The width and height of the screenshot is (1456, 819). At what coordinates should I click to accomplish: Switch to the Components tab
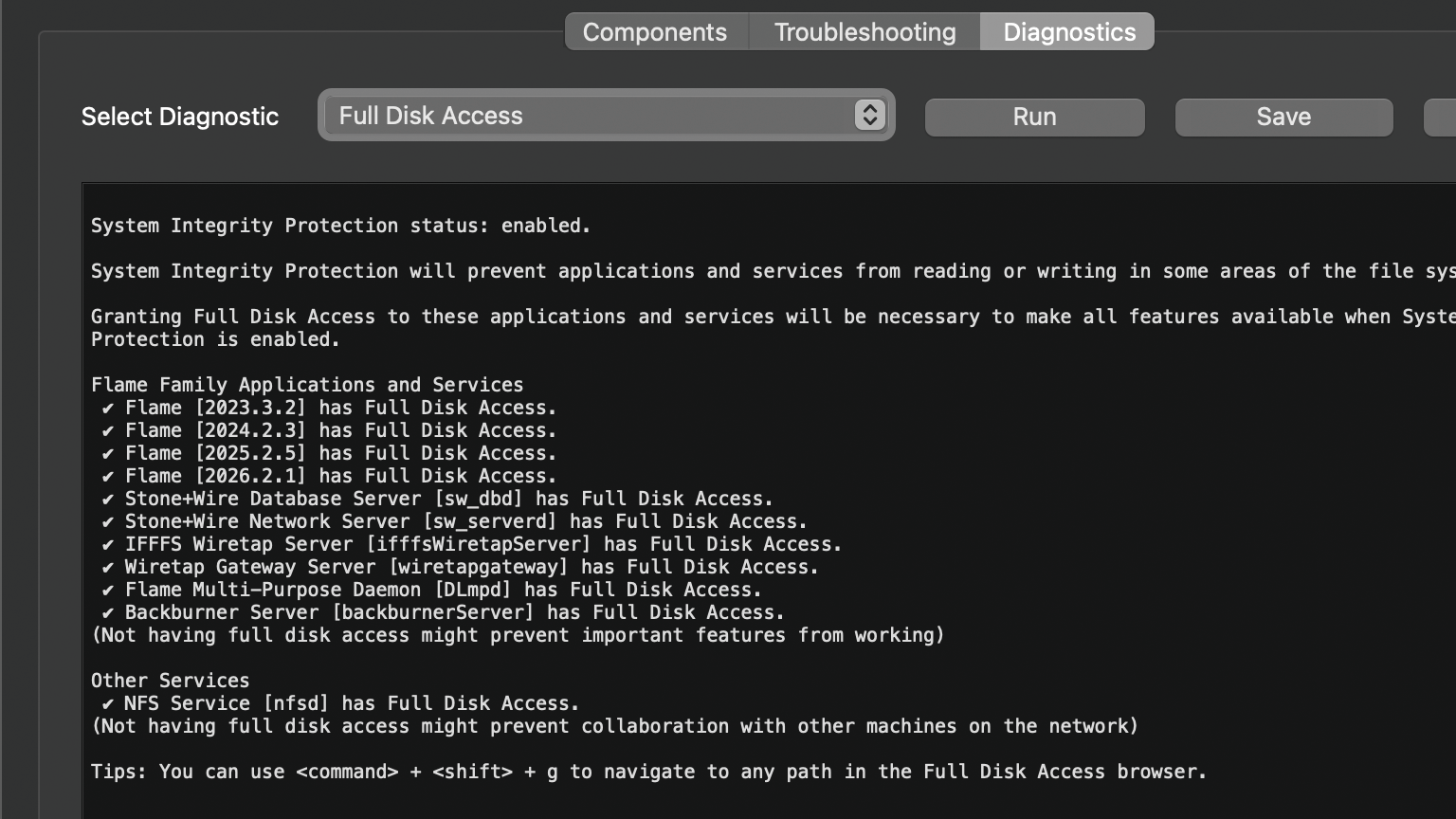coord(655,32)
